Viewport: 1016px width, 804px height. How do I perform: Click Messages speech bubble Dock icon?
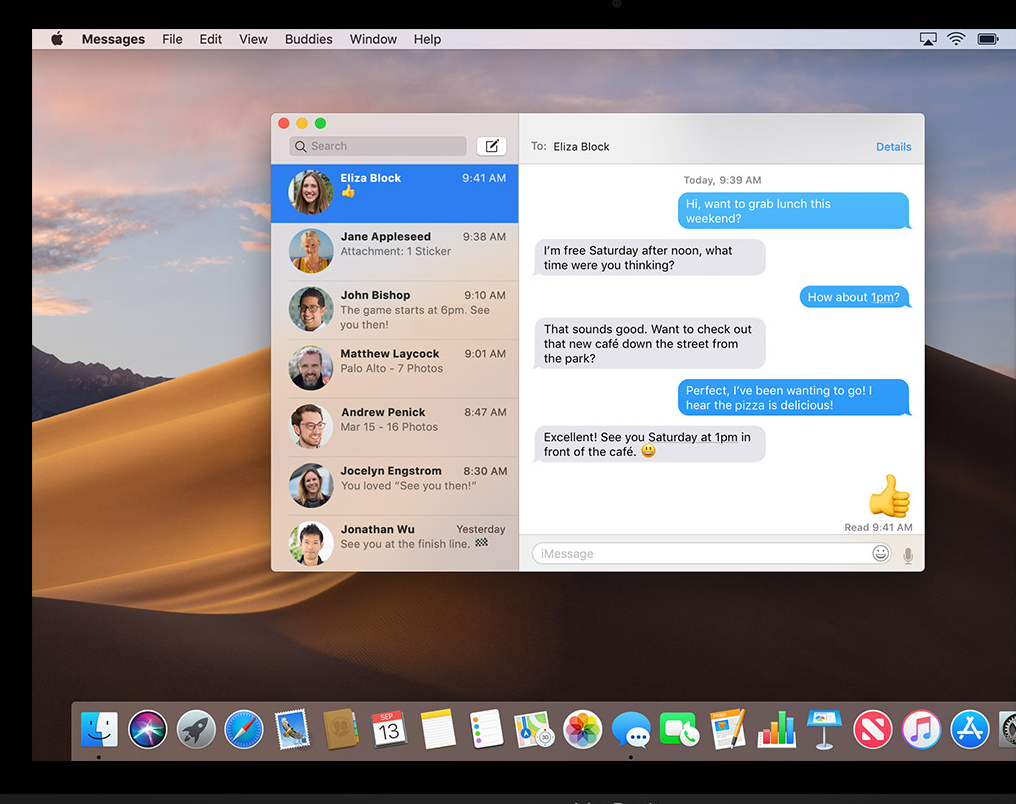[631, 730]
